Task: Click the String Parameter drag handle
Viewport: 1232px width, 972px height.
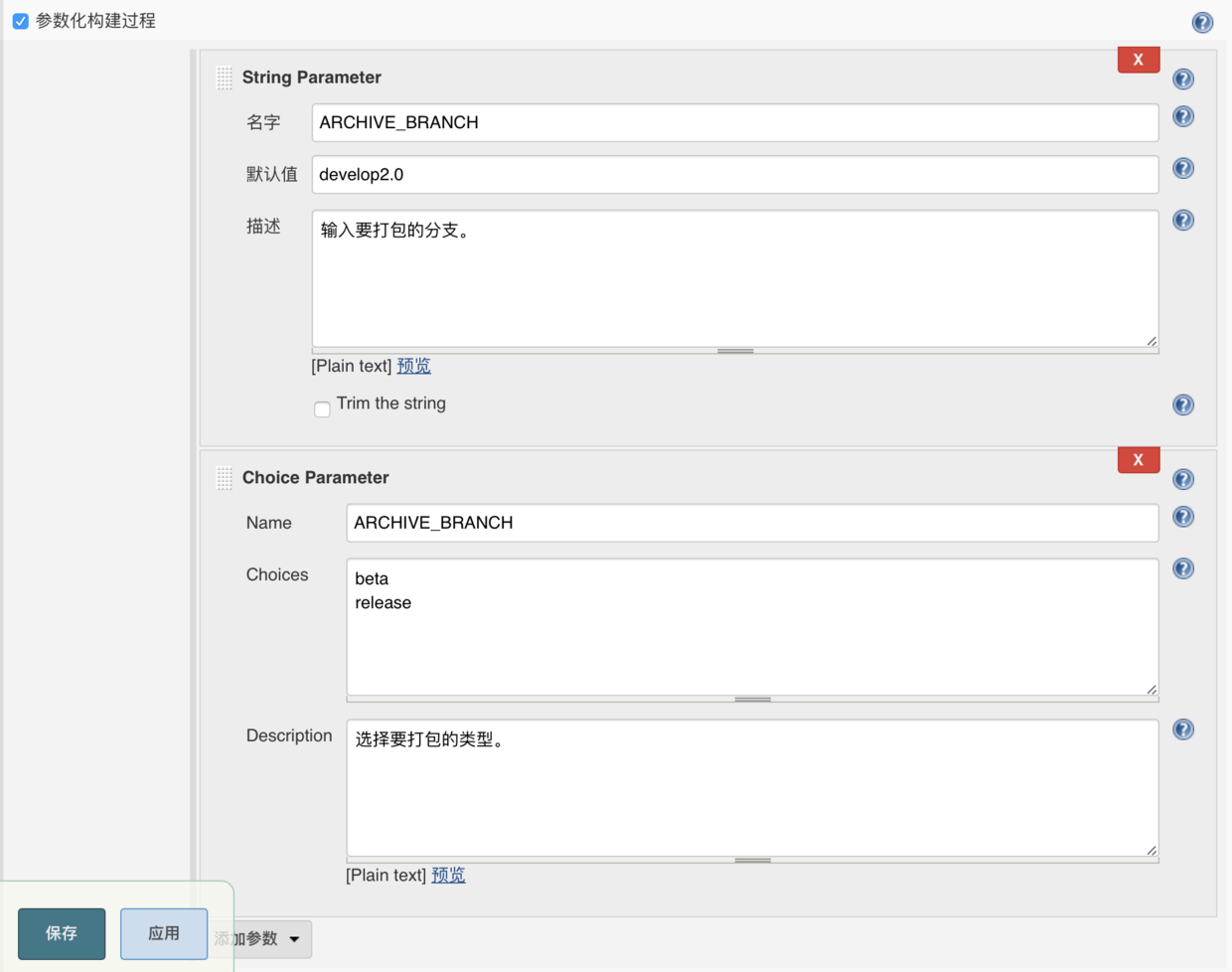Action: (x=225, y=78)
